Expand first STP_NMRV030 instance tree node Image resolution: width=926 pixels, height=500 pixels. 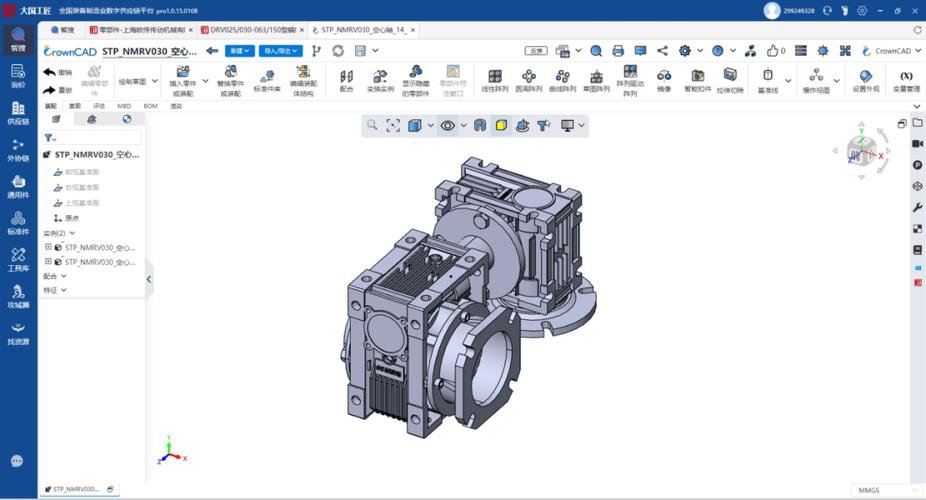(x=48, y=247)
